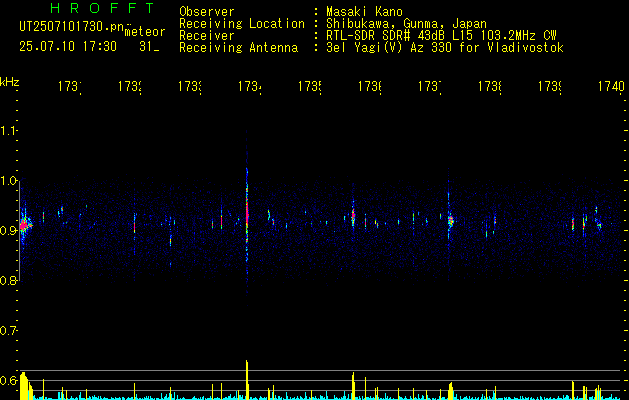Click the Receiving Antenna label
The width and height of the screenshot is (629, 400).
(238, 48)
